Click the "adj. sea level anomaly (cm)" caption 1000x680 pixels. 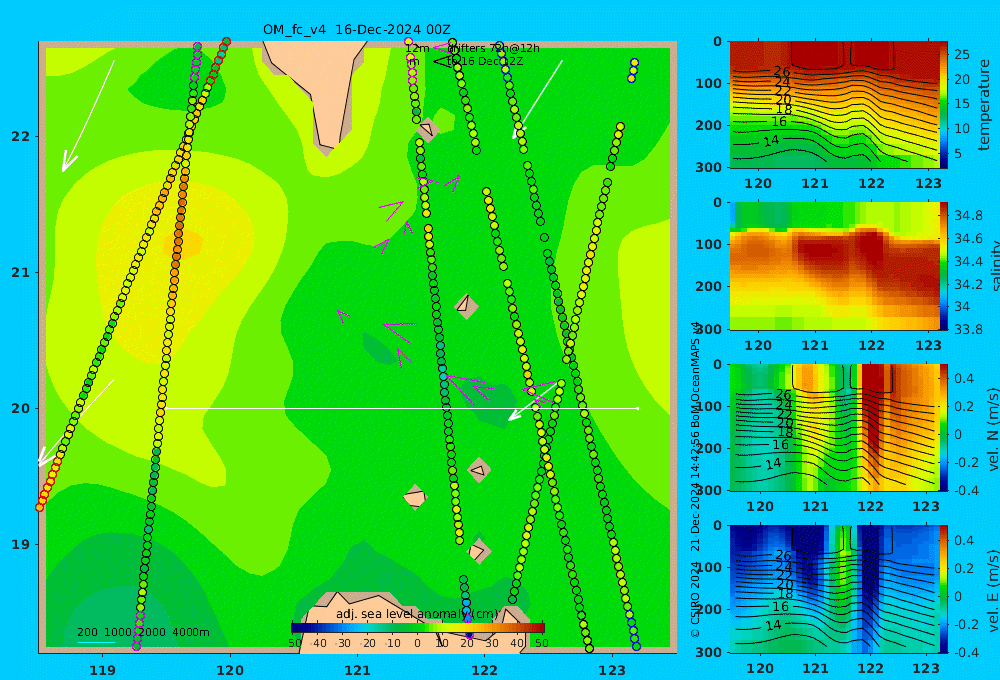pos(417,614)
